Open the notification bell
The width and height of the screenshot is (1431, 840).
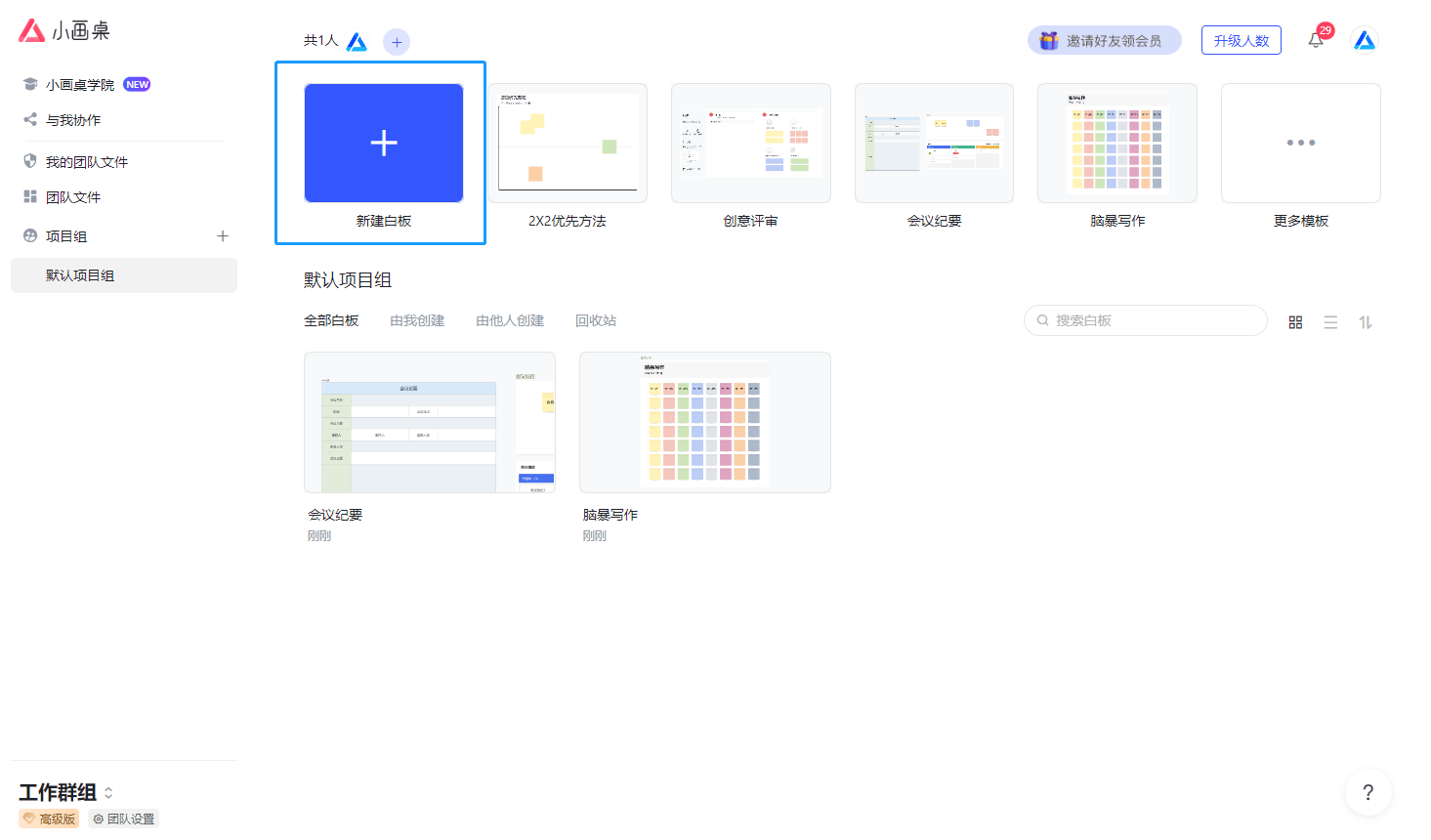click(x=1316, y=40)
